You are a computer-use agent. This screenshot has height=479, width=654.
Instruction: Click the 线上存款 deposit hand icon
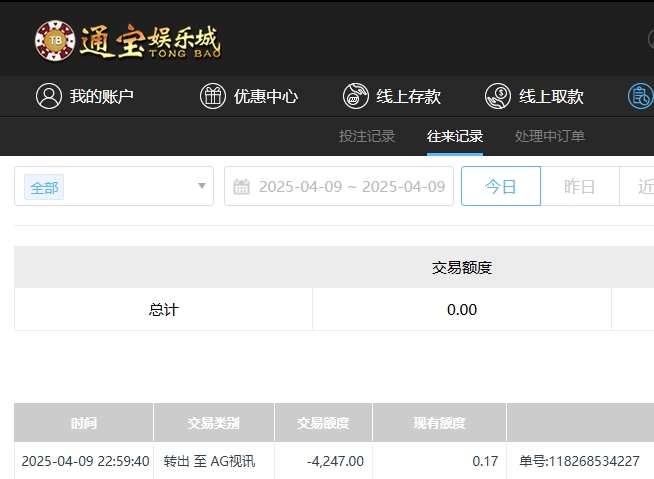pos(355,96)
